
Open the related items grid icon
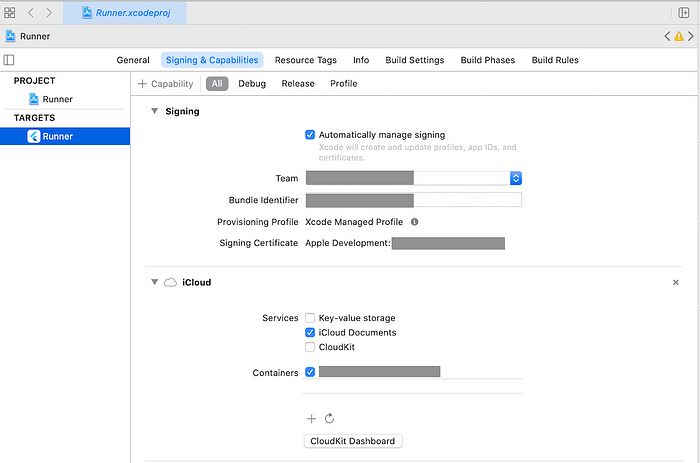point(9,13)
